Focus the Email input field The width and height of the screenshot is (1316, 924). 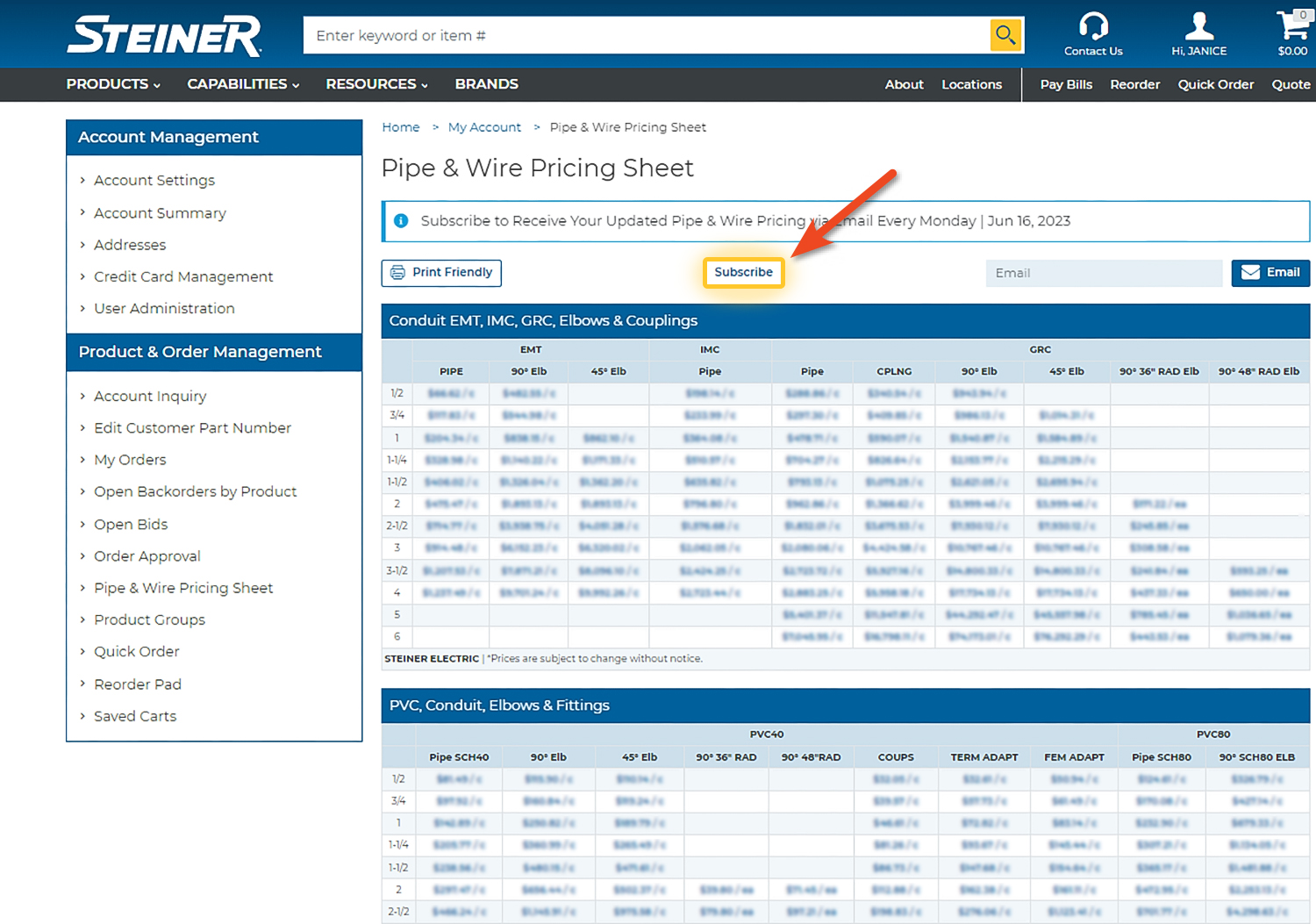coord(1104,273)
